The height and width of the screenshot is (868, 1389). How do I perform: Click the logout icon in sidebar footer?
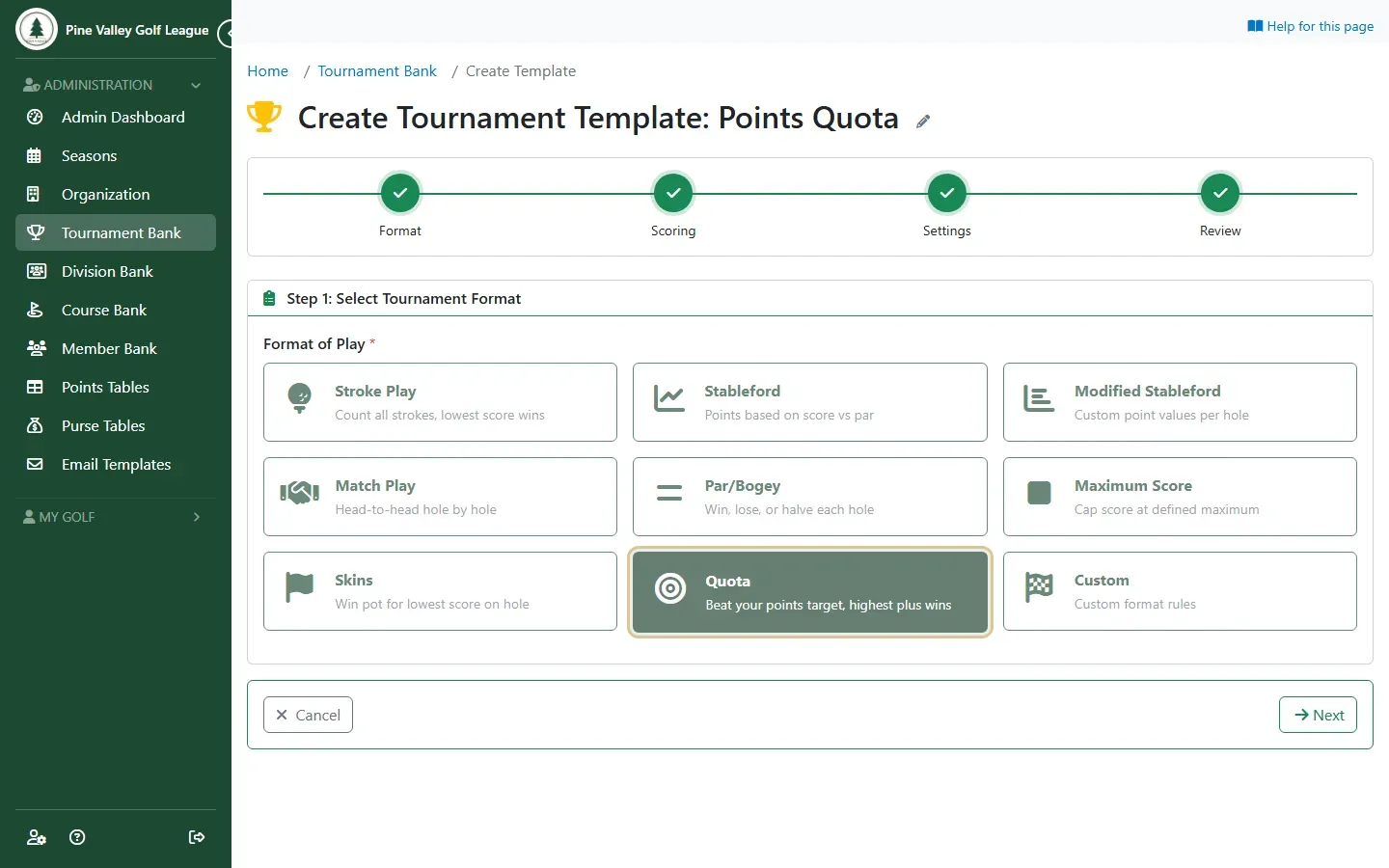(197, 837)
